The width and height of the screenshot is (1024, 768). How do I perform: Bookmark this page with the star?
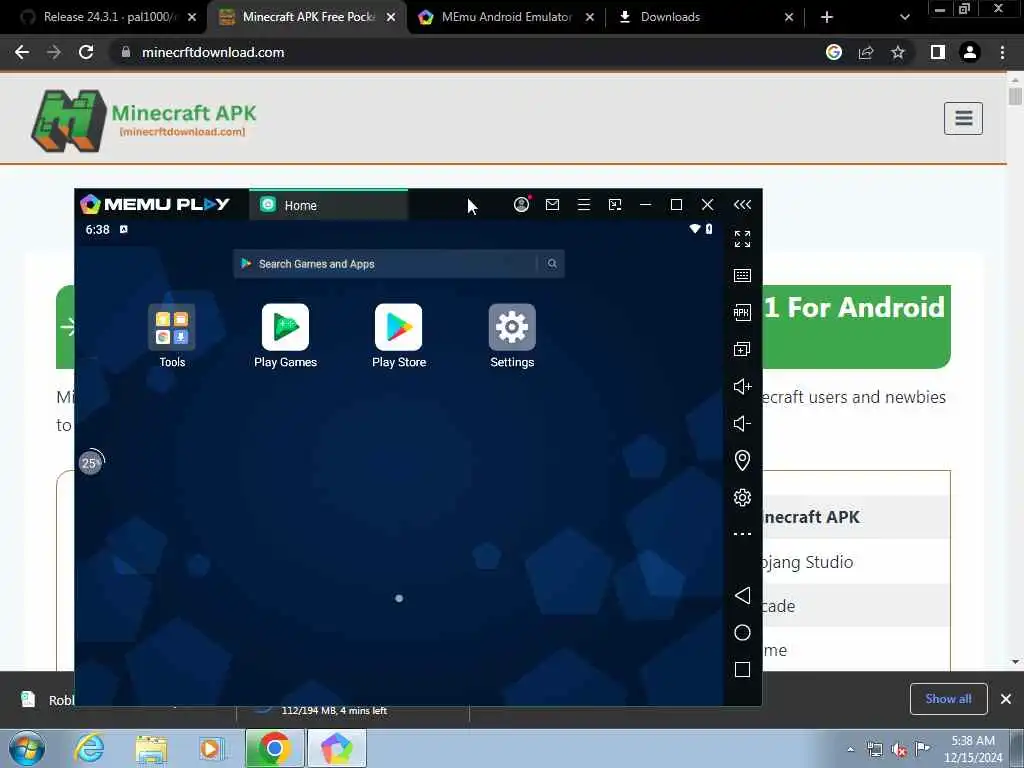coord(898,52)
